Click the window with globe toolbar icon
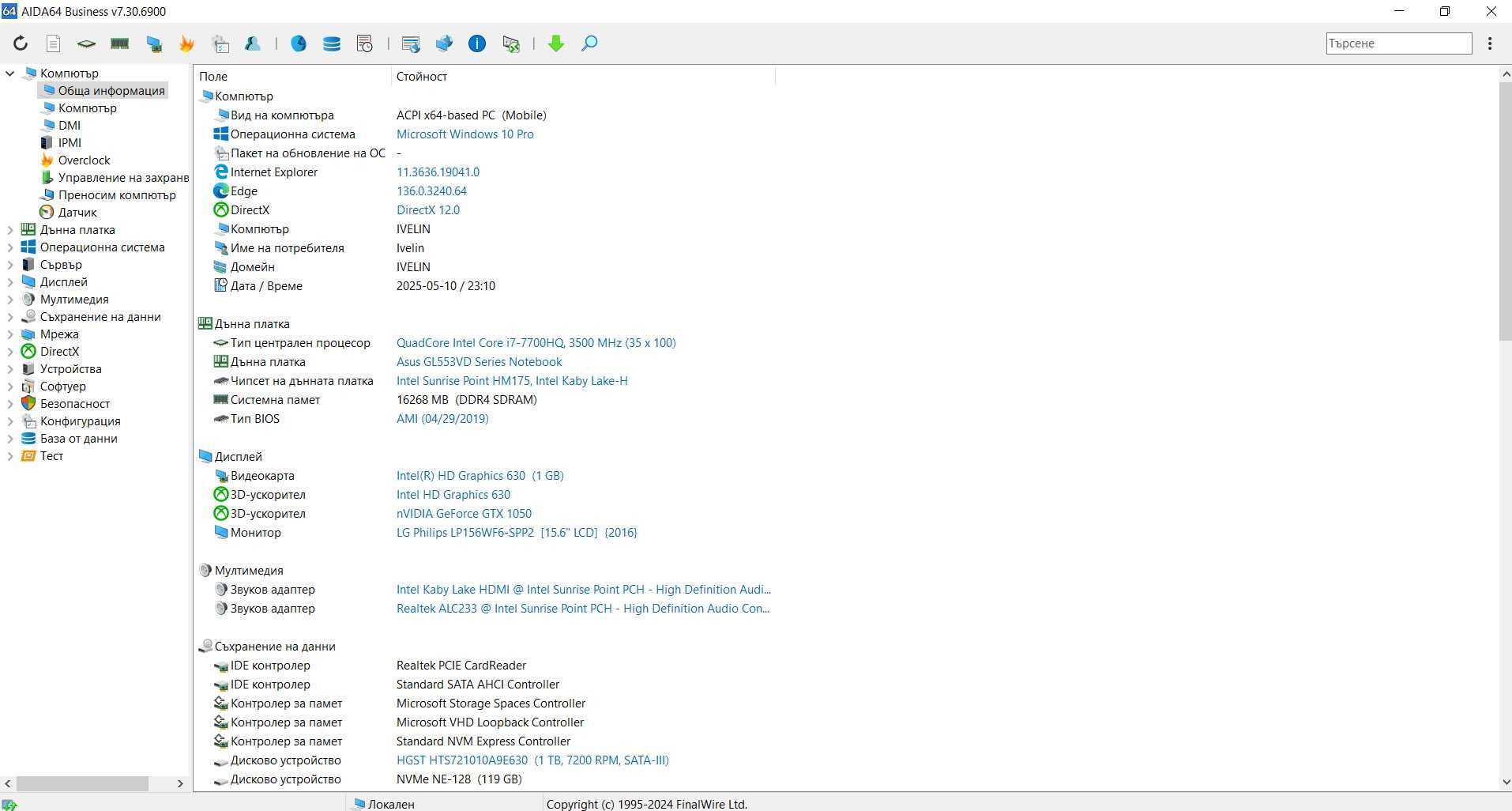The width and height of the screenshot is (1512, 811). 411,43
